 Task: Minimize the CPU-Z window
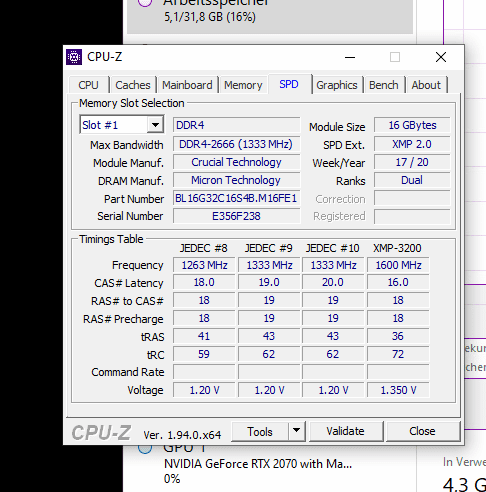pos(350,57)
